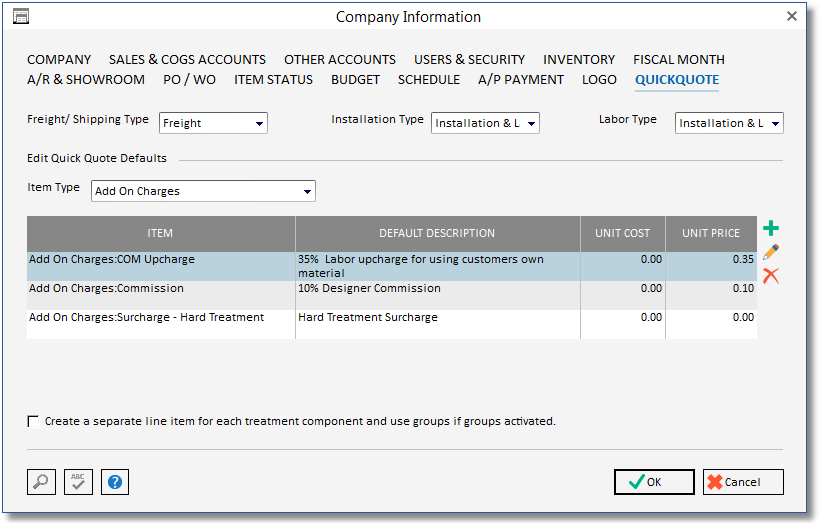This screenshot has width=821, height=527.
Task: Open the A/R & SHOWROOM tab
Action: click(x=86, y=80)
